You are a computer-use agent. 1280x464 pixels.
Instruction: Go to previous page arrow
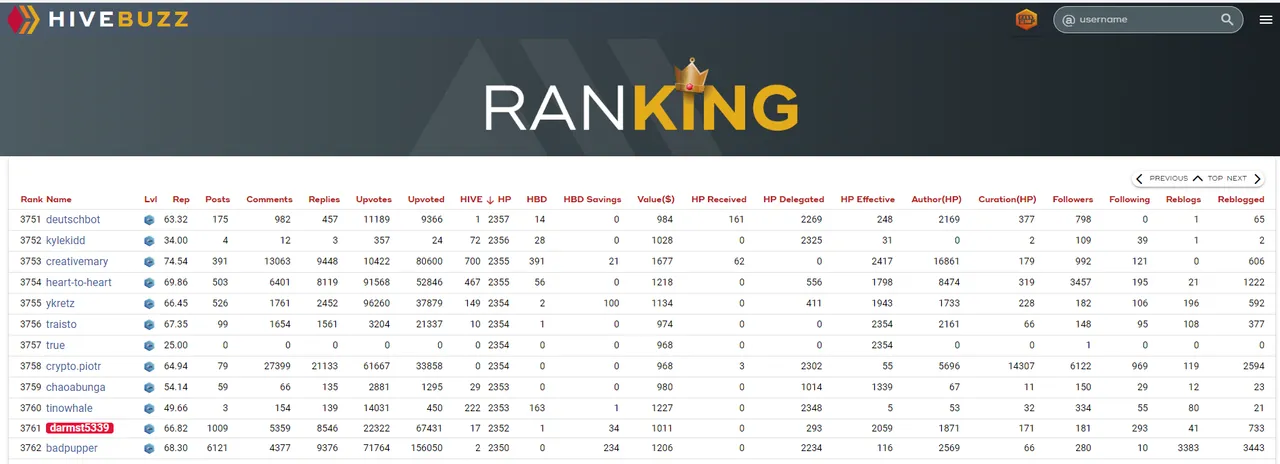coord(1139,179)
